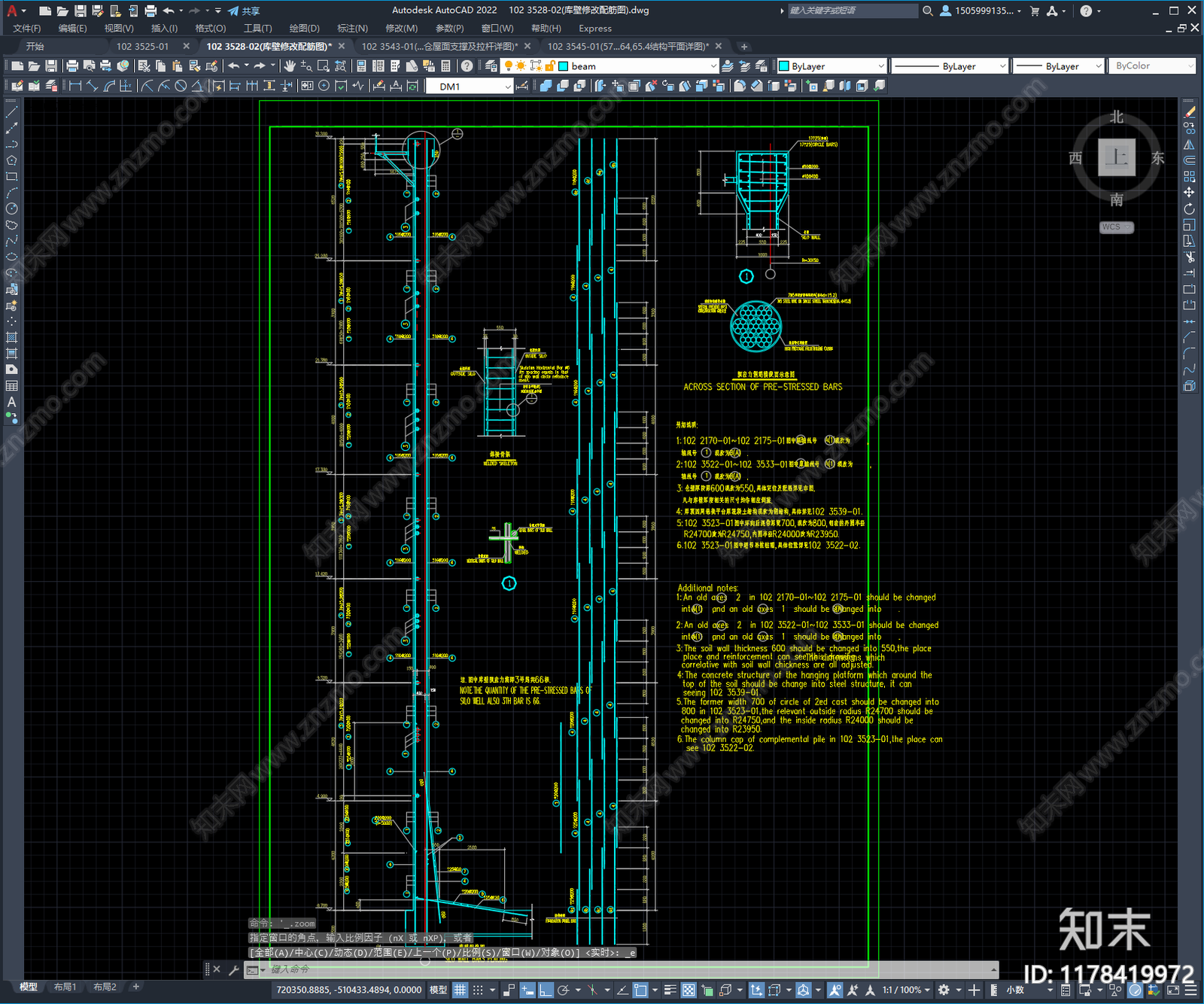The image size is (1204, 1004).
Task: Select the Line draw tool
Action: tap(11, 111)
